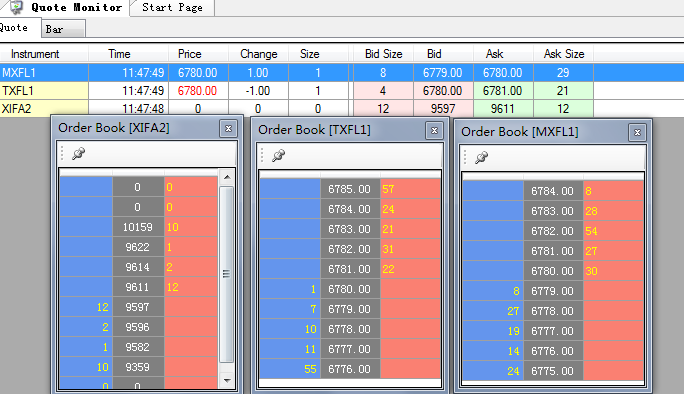Click the 9597 bid cell for XIFA2
Image resolution: width=684 pixels, height=394 pixels.
pyautogui.click(x=443, y=109)
